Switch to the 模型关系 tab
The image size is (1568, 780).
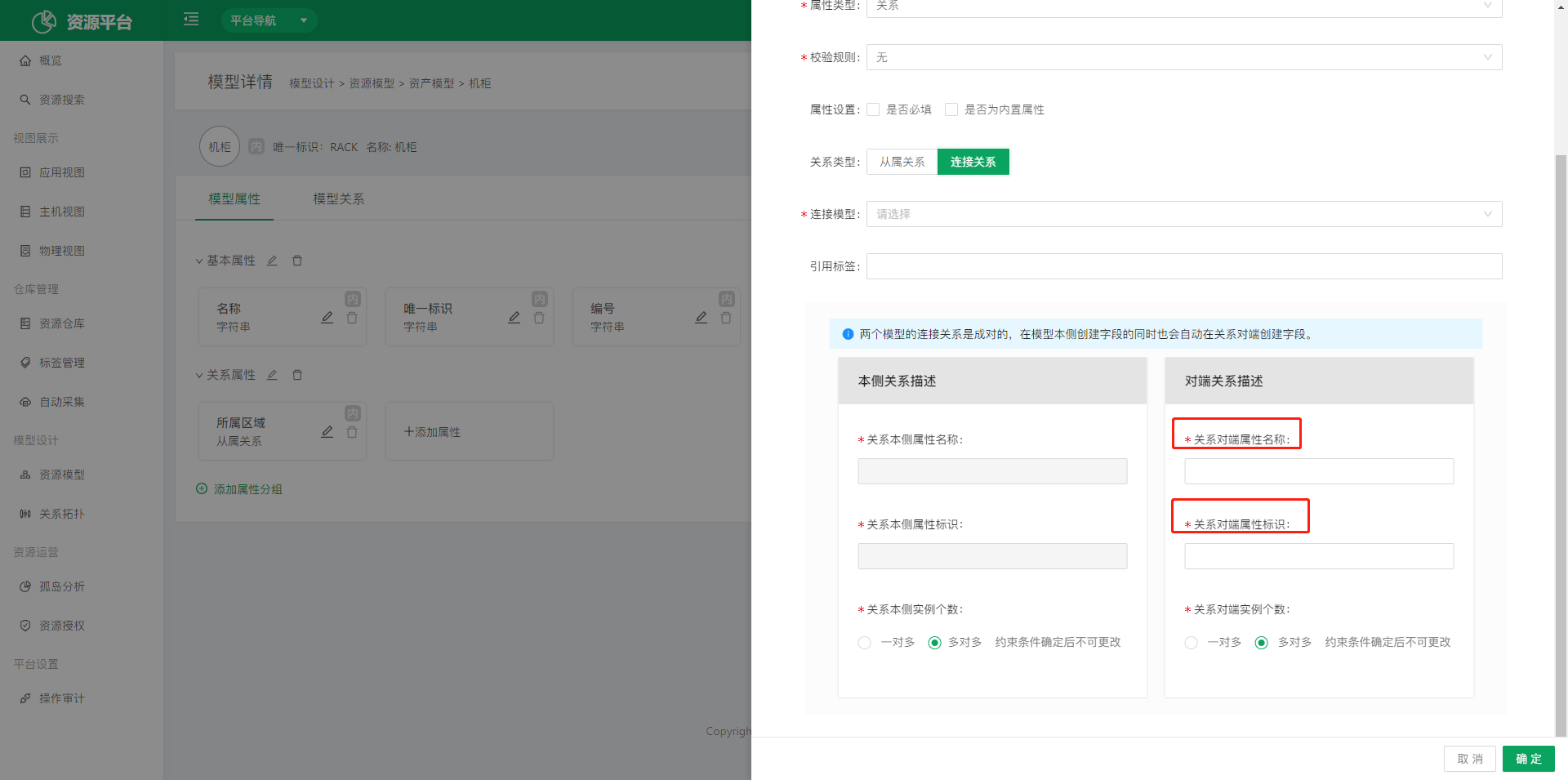[x=339, y=198]
